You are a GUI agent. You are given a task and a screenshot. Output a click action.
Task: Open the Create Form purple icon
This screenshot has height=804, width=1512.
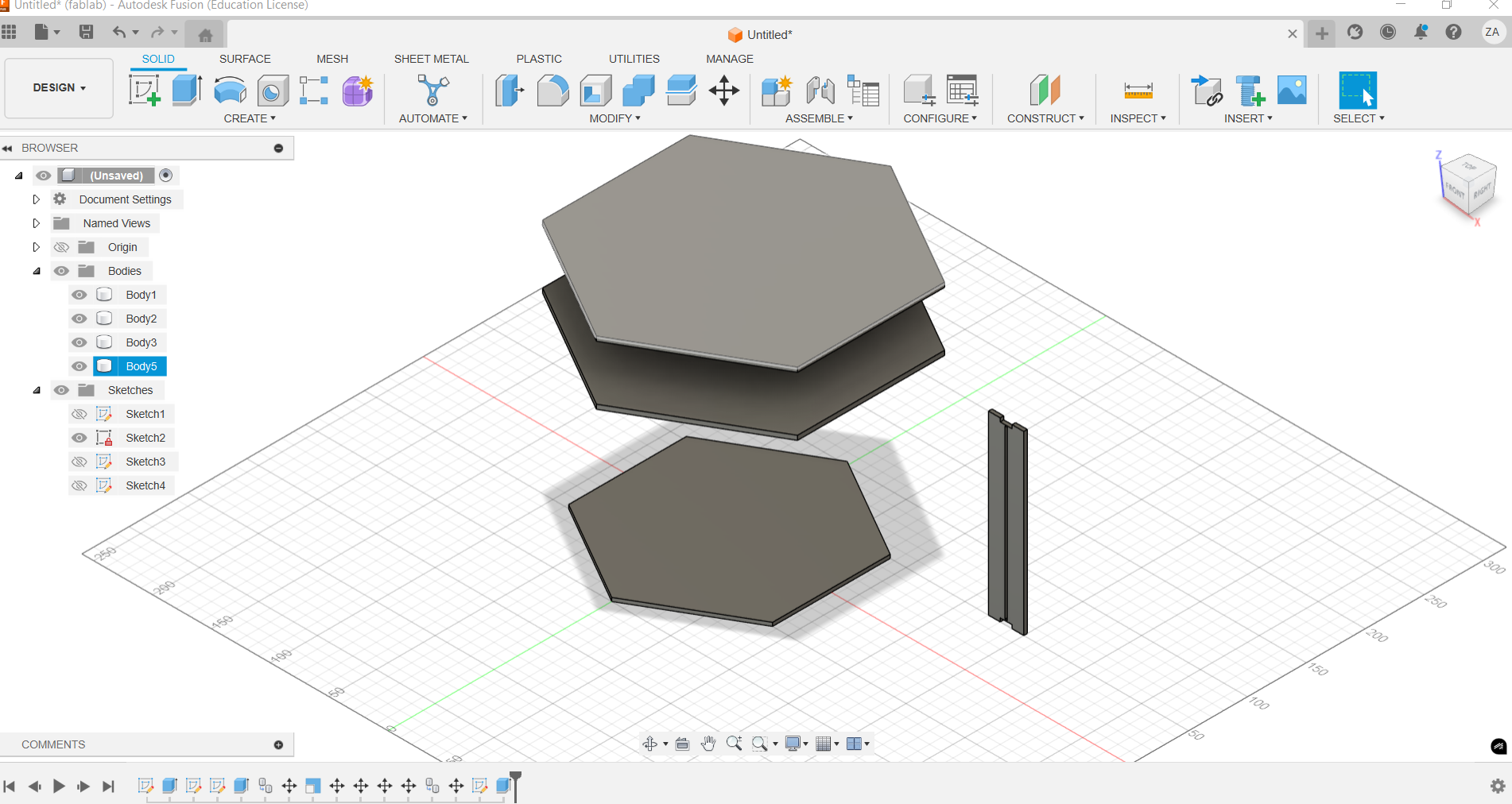(358, 91)
